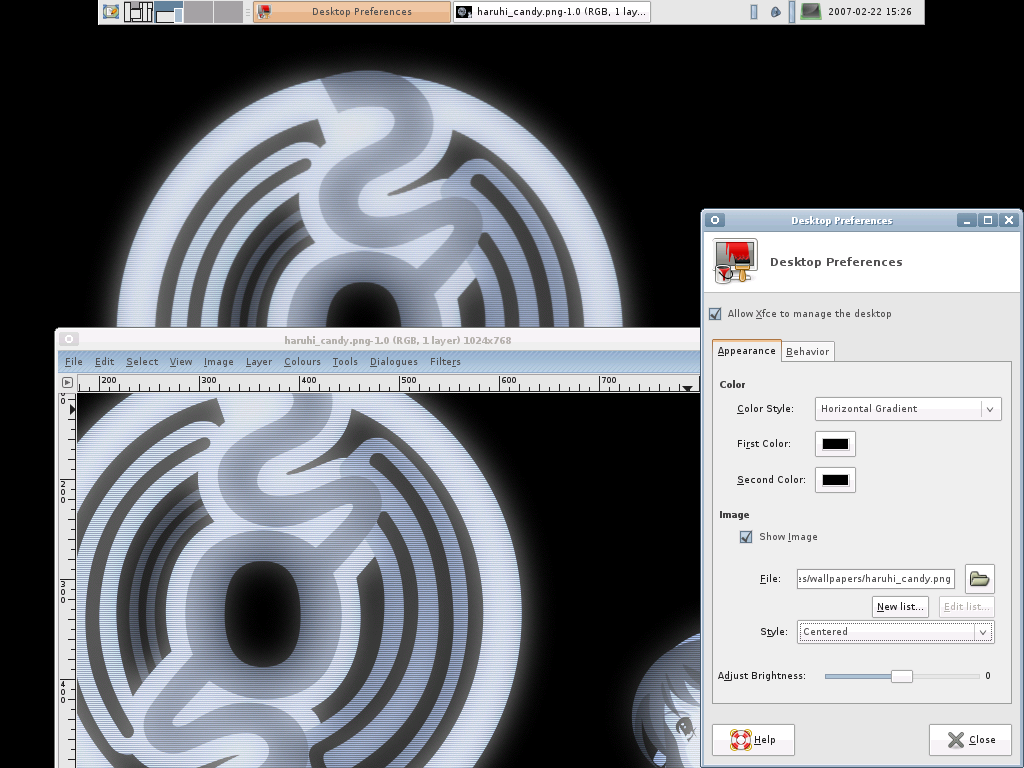Open the folder browse icon beside File field
Viewport: 1024px width, 768px height.
(x=979, y=579)
